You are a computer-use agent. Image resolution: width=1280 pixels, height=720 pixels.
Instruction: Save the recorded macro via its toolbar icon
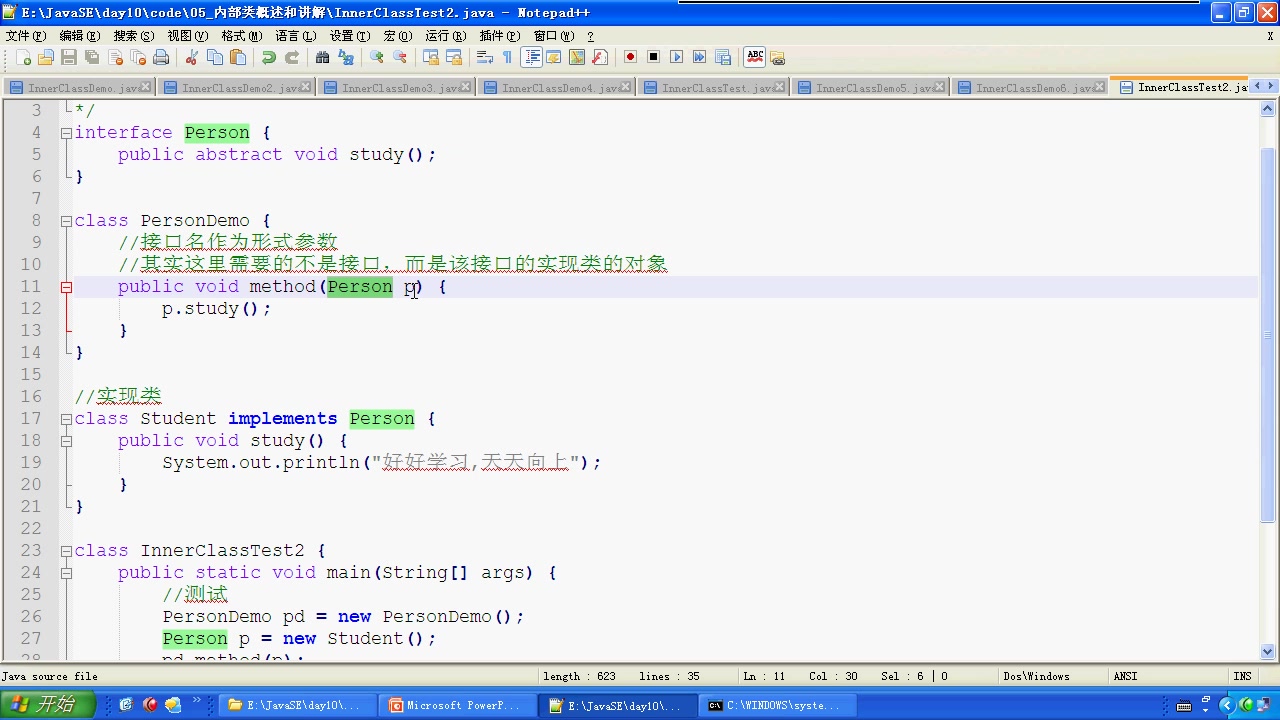click(x=723, y=57)
